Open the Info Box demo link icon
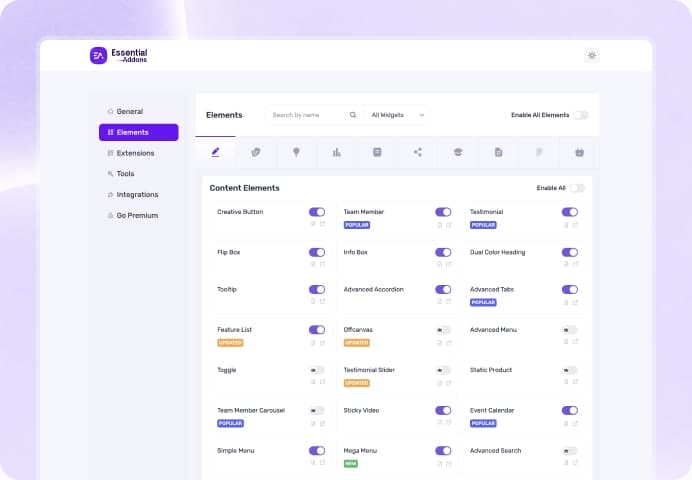 [449, 264]
